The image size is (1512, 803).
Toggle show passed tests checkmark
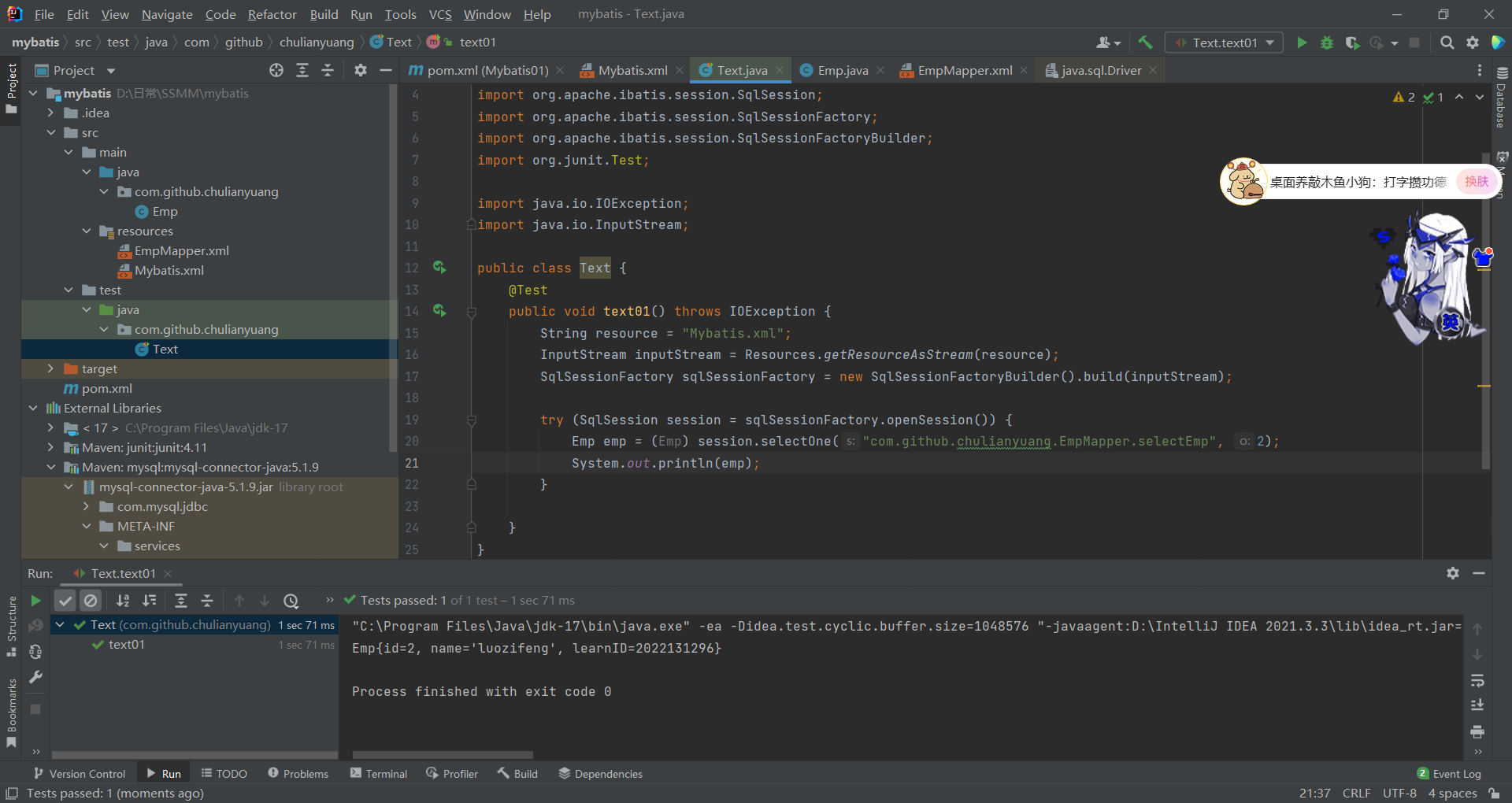[65, 601]
